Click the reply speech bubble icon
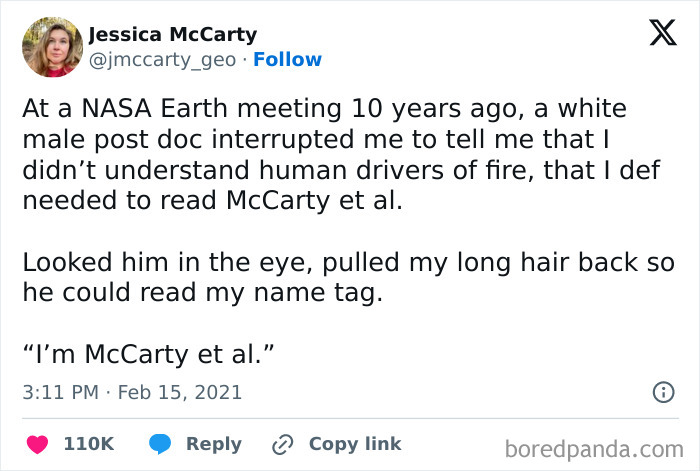Screen dimensions: 700x471 159,444
